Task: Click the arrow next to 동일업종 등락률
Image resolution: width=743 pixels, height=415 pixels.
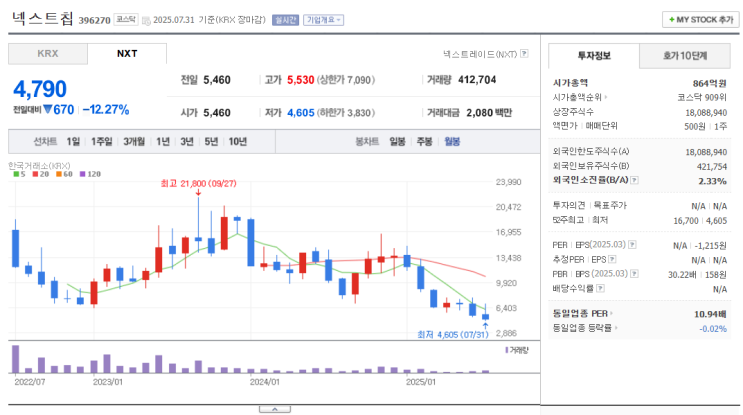Action: 616,328
